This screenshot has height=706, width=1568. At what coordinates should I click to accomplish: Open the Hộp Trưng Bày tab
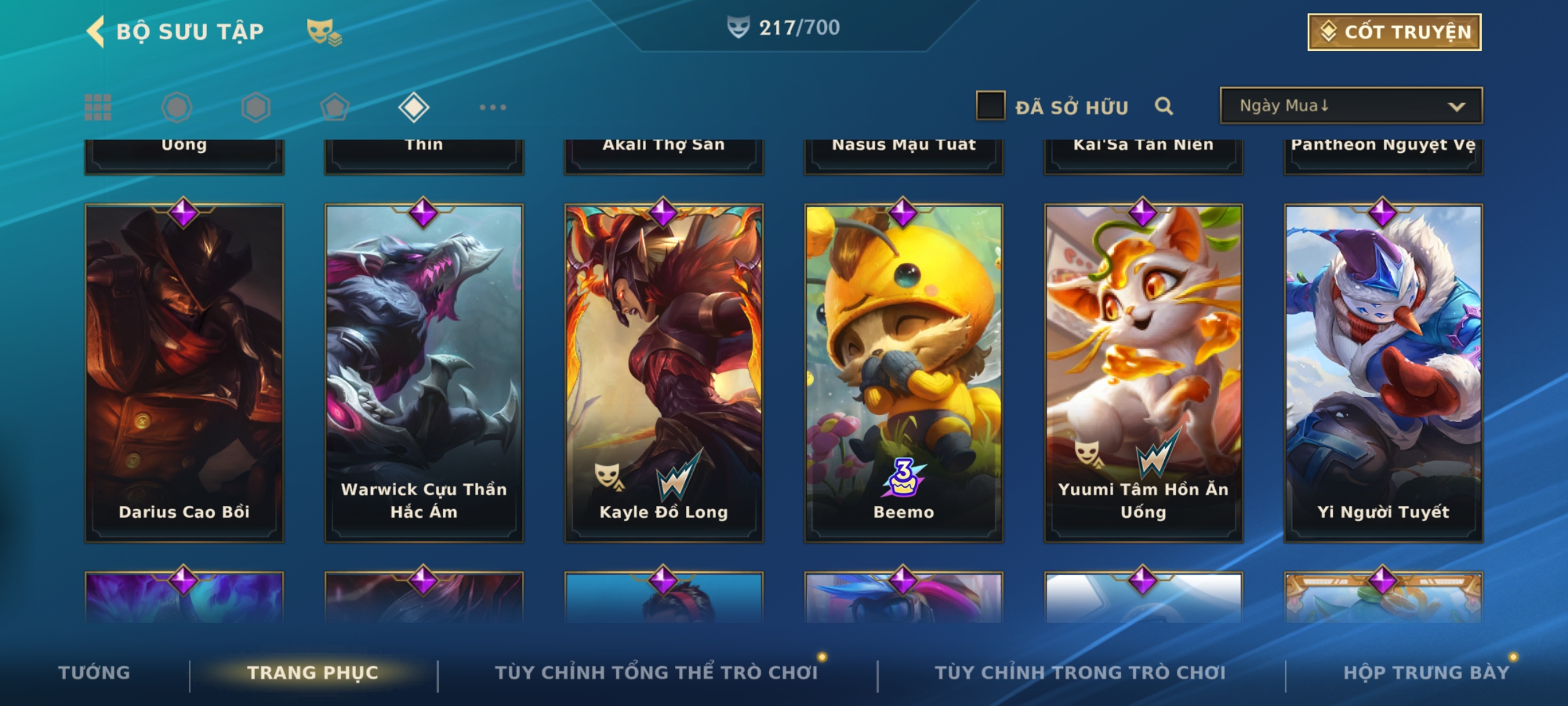[x=1426, y=673]
